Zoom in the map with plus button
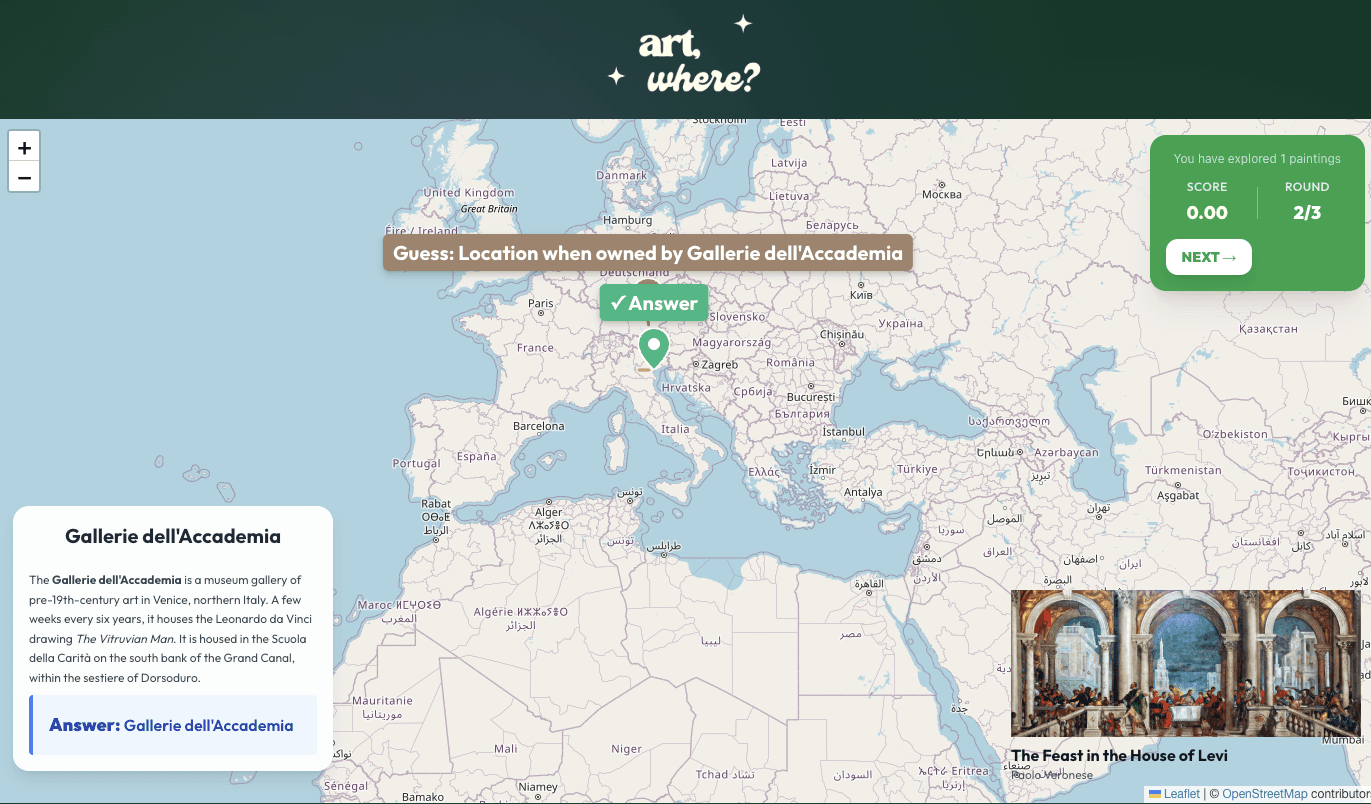1371x804 pixels. tap(24, 147)
